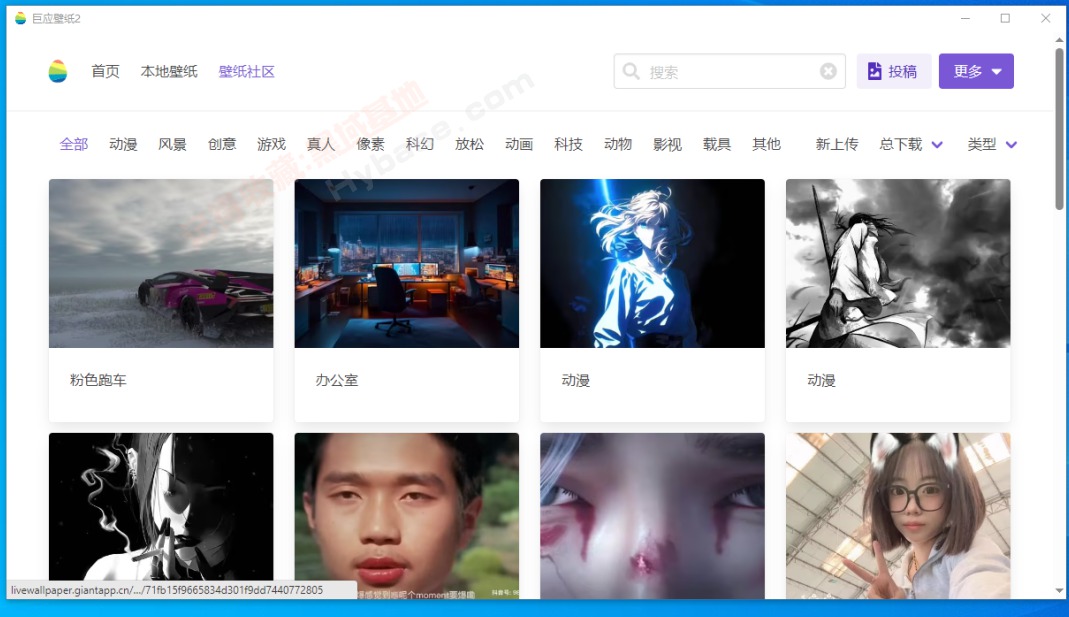Open the cat-ear girl selfie thumbnail

pos(898,516)
